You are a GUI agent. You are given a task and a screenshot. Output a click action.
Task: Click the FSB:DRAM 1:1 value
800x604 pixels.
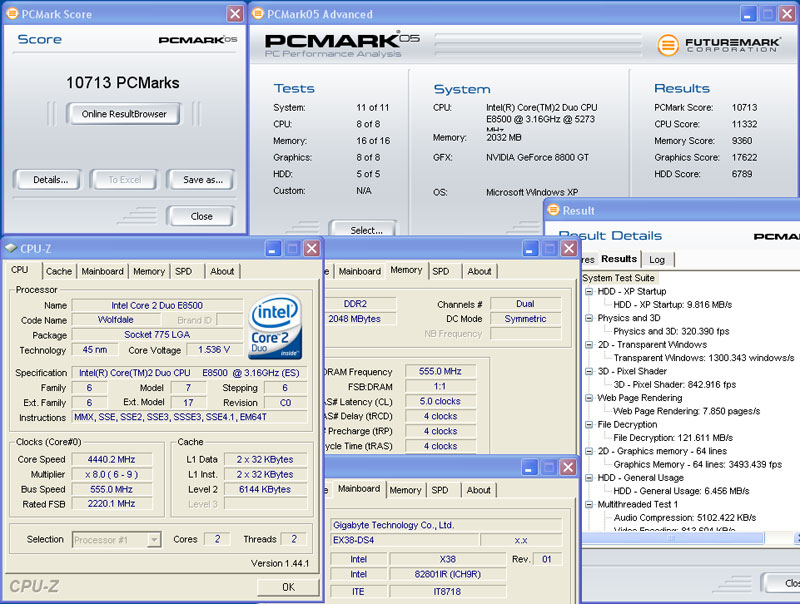440,387
